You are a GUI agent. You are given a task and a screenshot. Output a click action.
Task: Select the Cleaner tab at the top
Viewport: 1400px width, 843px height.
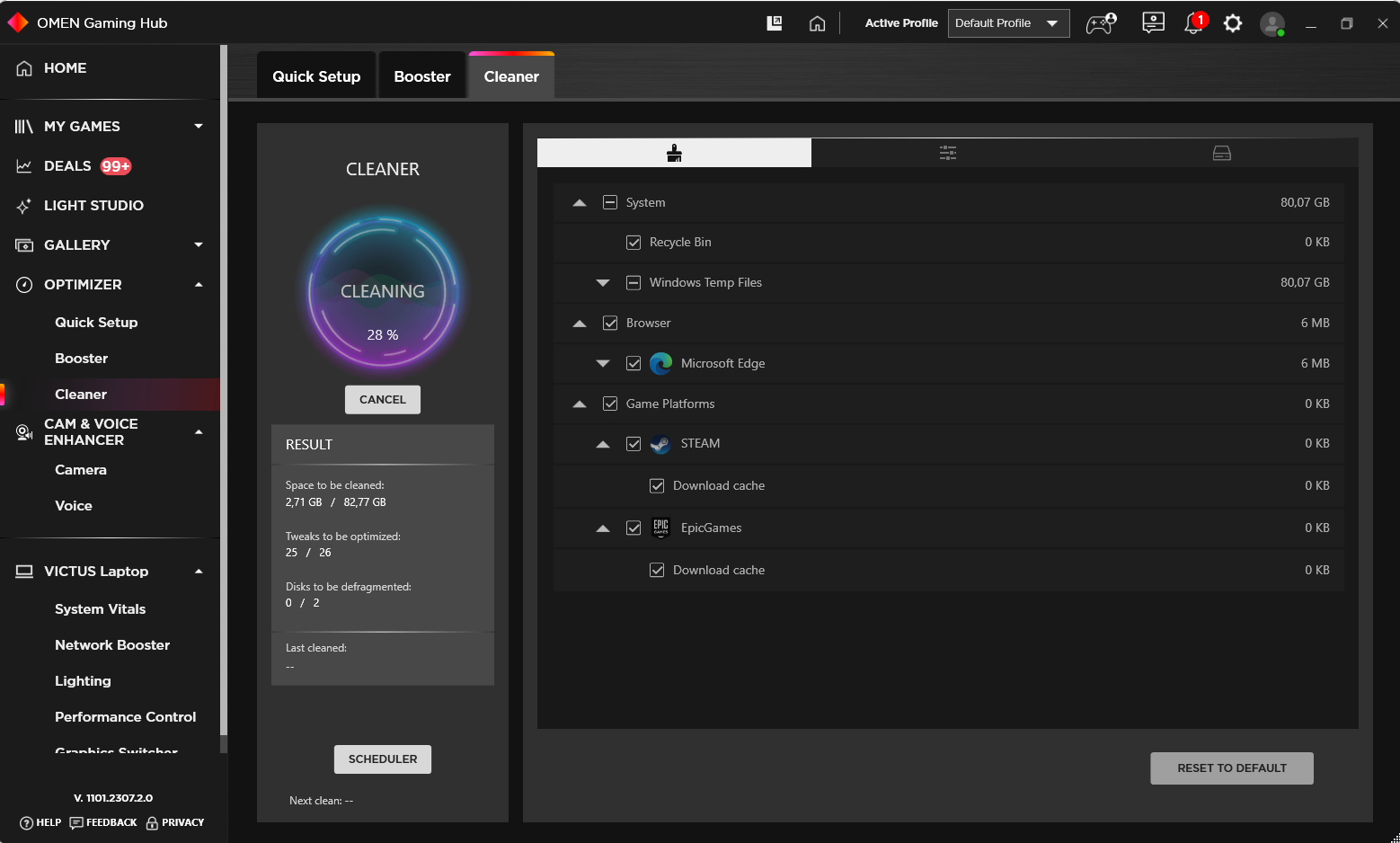click(x=511, y=76)
